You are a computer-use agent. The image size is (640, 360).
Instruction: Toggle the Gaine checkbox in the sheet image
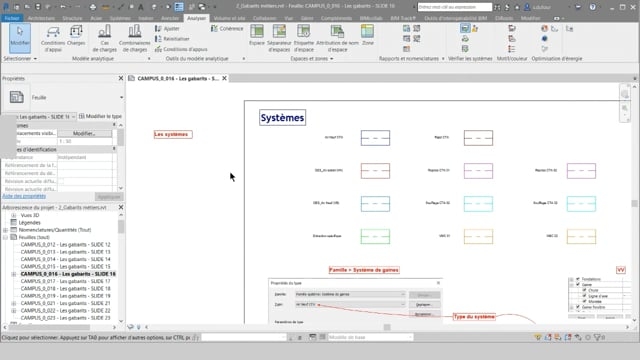click(x=578, y=284)
